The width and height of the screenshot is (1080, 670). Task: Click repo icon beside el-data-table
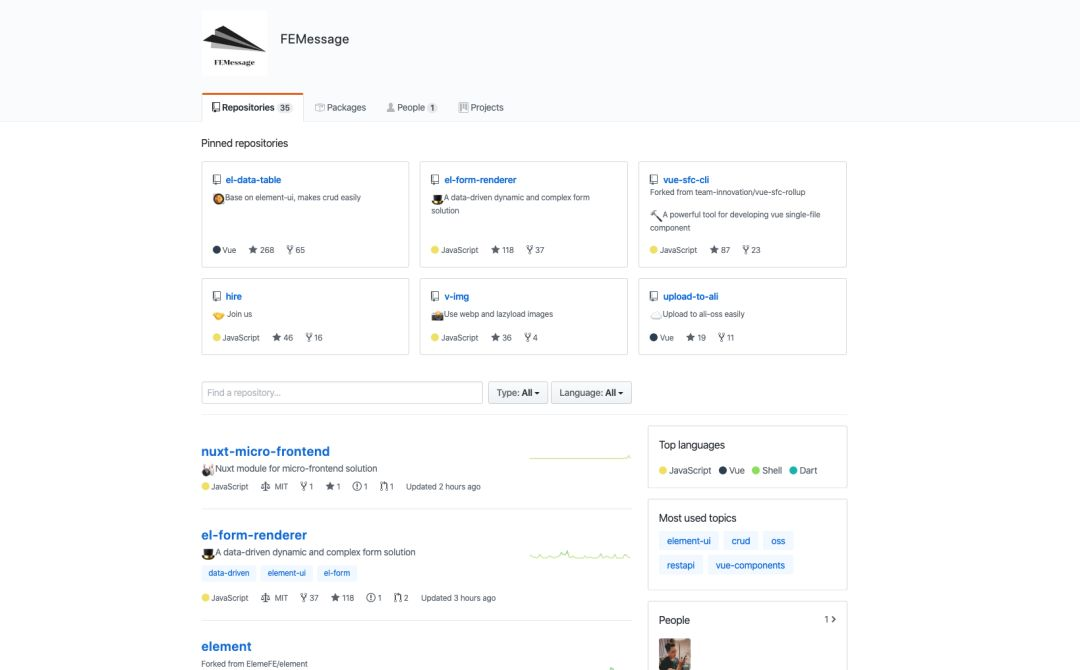tap(217, 180)
